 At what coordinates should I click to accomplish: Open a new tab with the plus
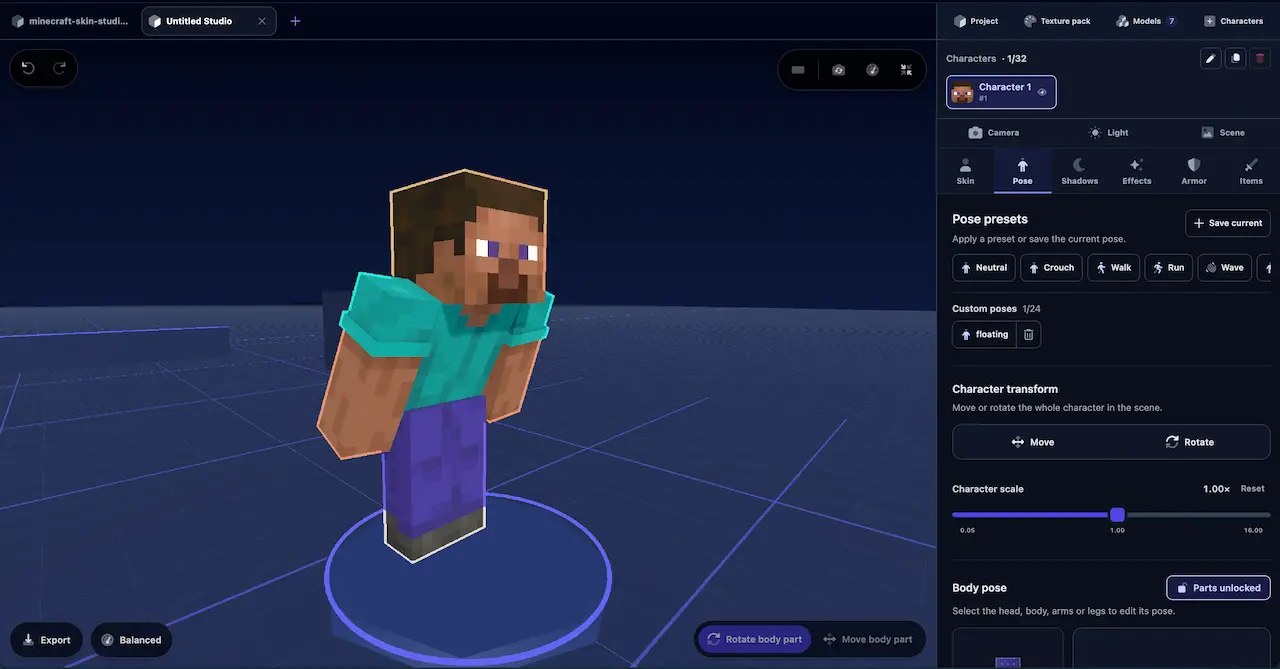point(295,21)
